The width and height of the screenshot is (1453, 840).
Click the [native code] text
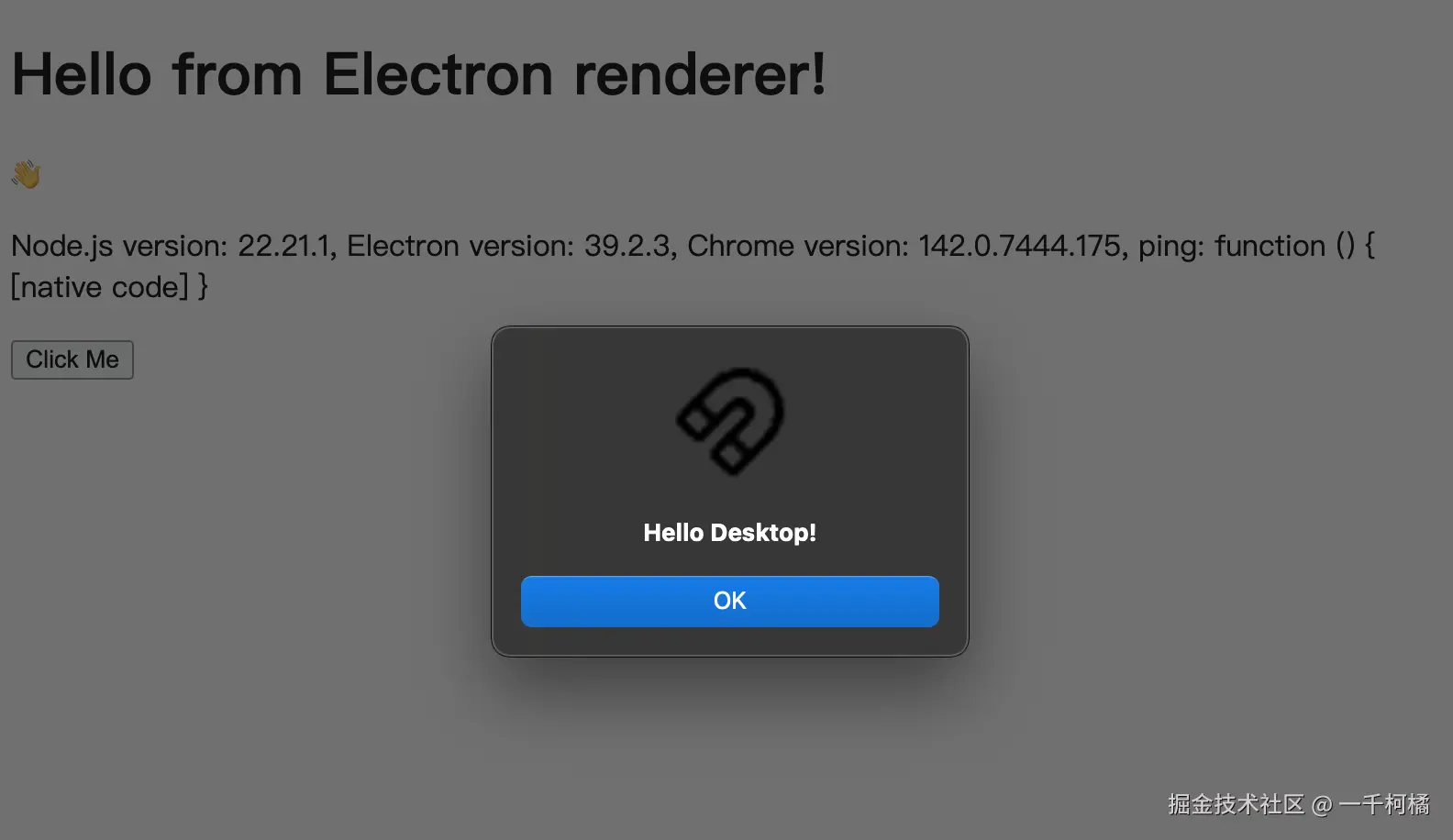(x=100, y=287)
